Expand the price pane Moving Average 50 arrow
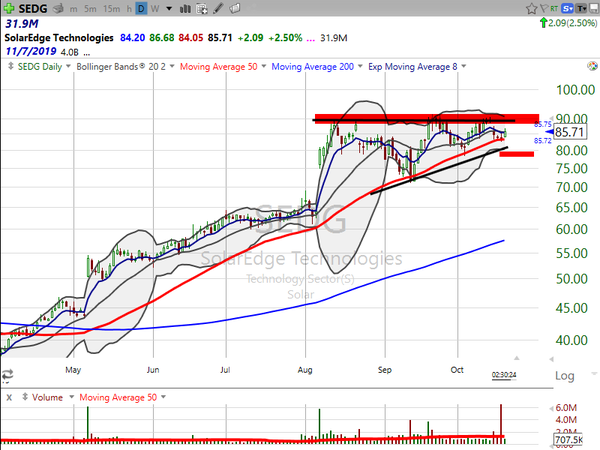 click(x=264, y=66)
